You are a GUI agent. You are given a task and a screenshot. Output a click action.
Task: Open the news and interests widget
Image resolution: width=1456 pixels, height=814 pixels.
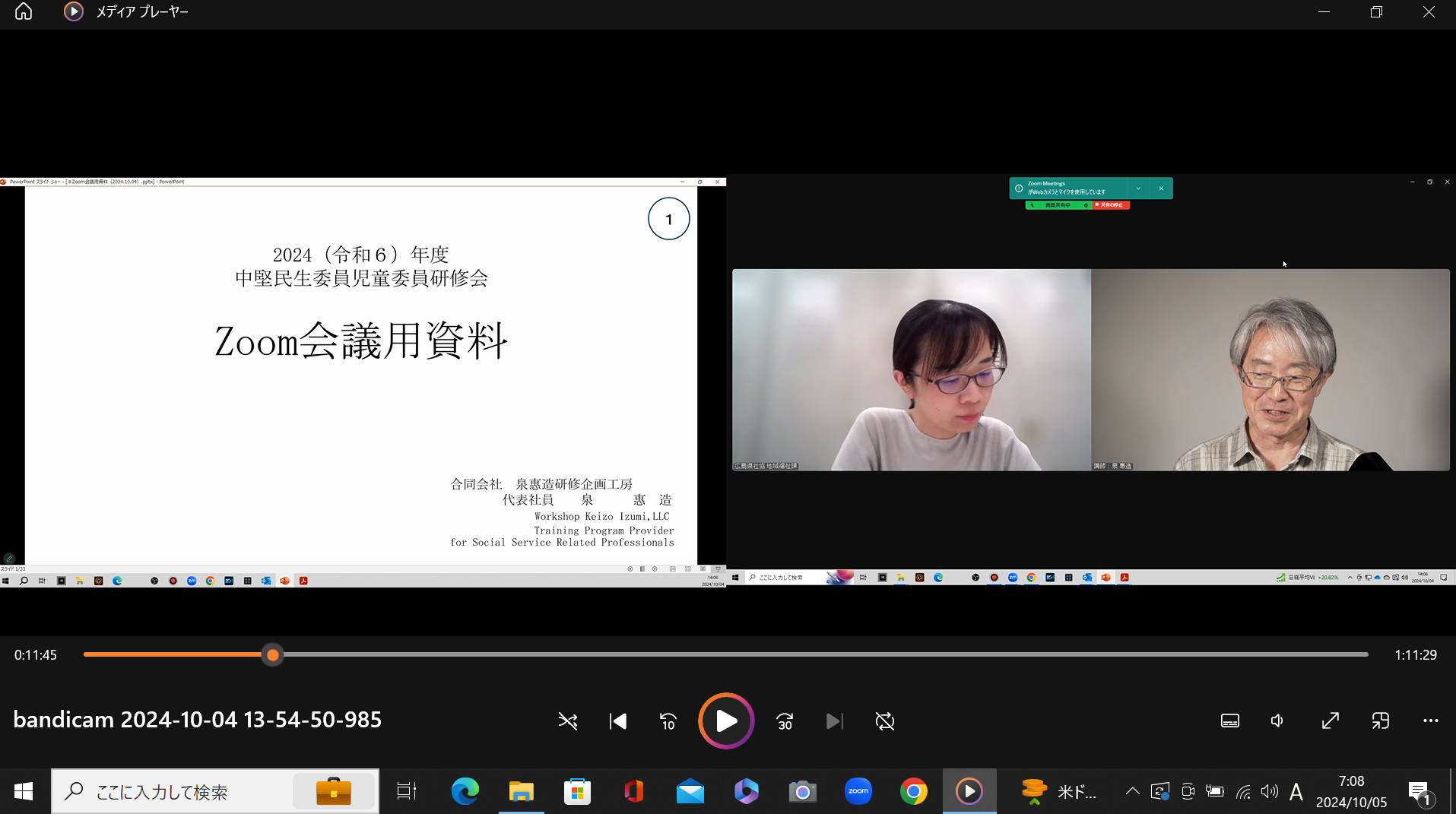click(1059, 791)
